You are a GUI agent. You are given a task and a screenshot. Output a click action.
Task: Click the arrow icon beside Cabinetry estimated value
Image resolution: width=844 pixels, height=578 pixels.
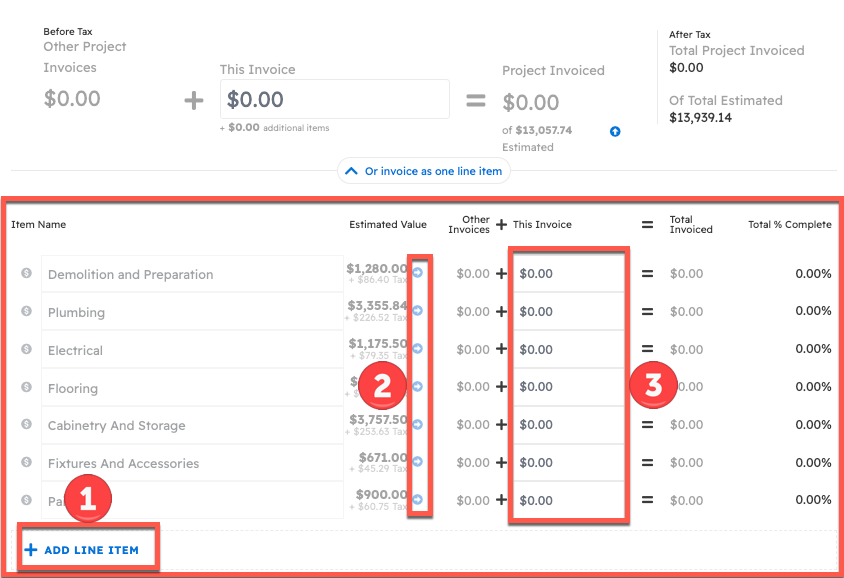[418, 424]
